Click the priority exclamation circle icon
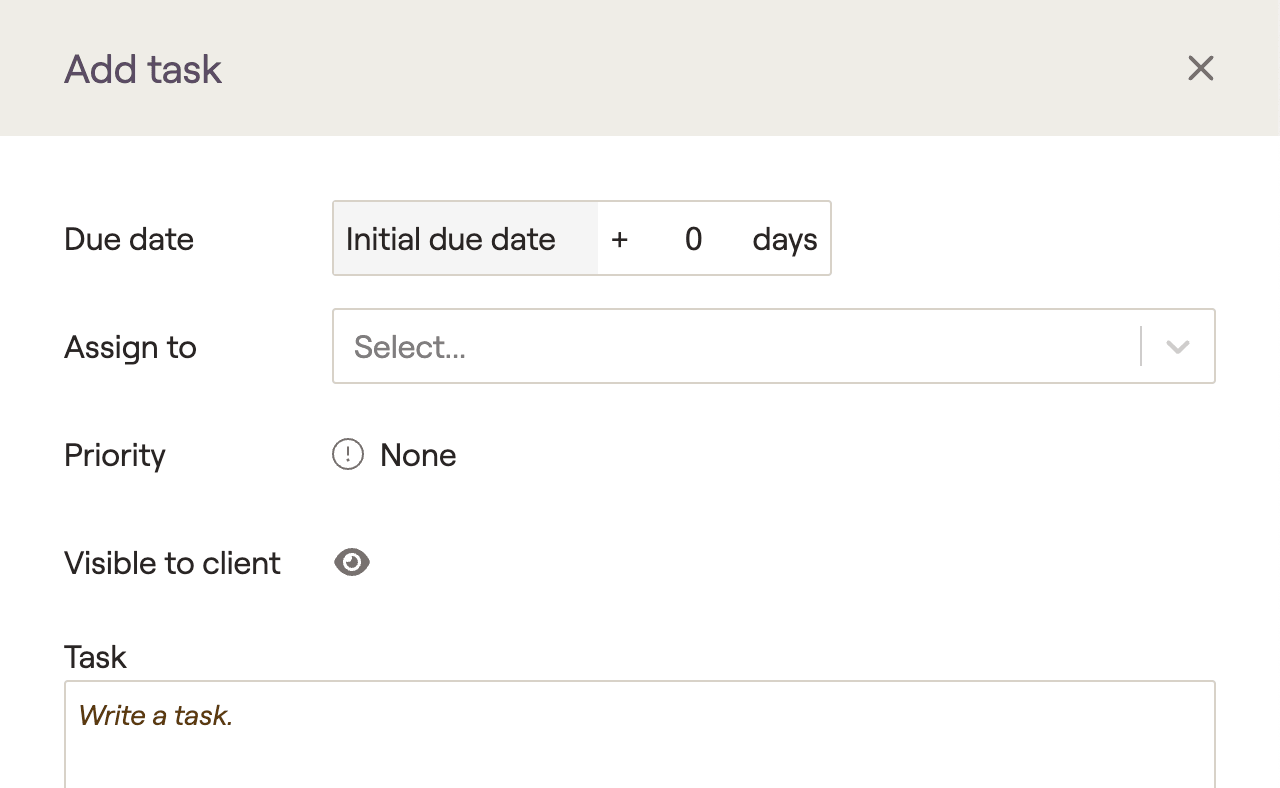1280x788 pixels. [x=348, y=455]
